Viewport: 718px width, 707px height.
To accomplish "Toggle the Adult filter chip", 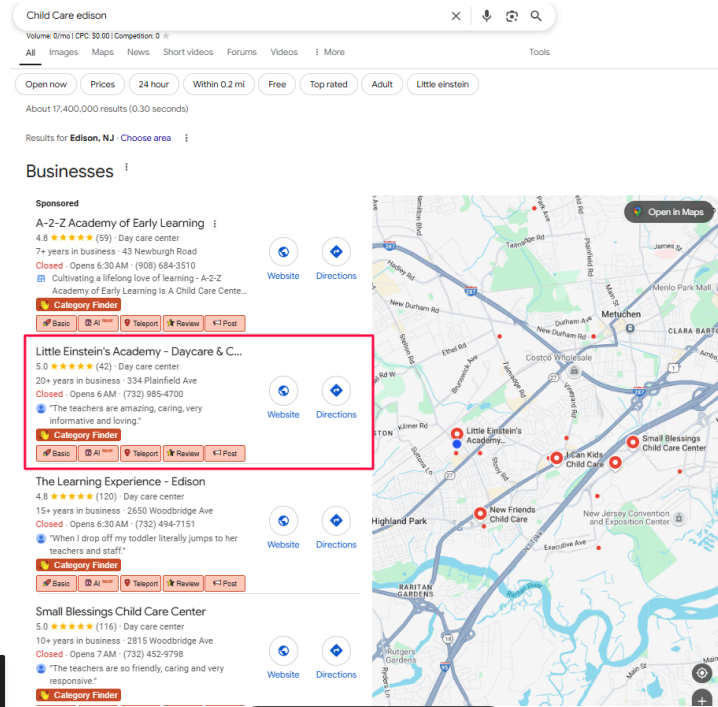I will tap(382, 84).
